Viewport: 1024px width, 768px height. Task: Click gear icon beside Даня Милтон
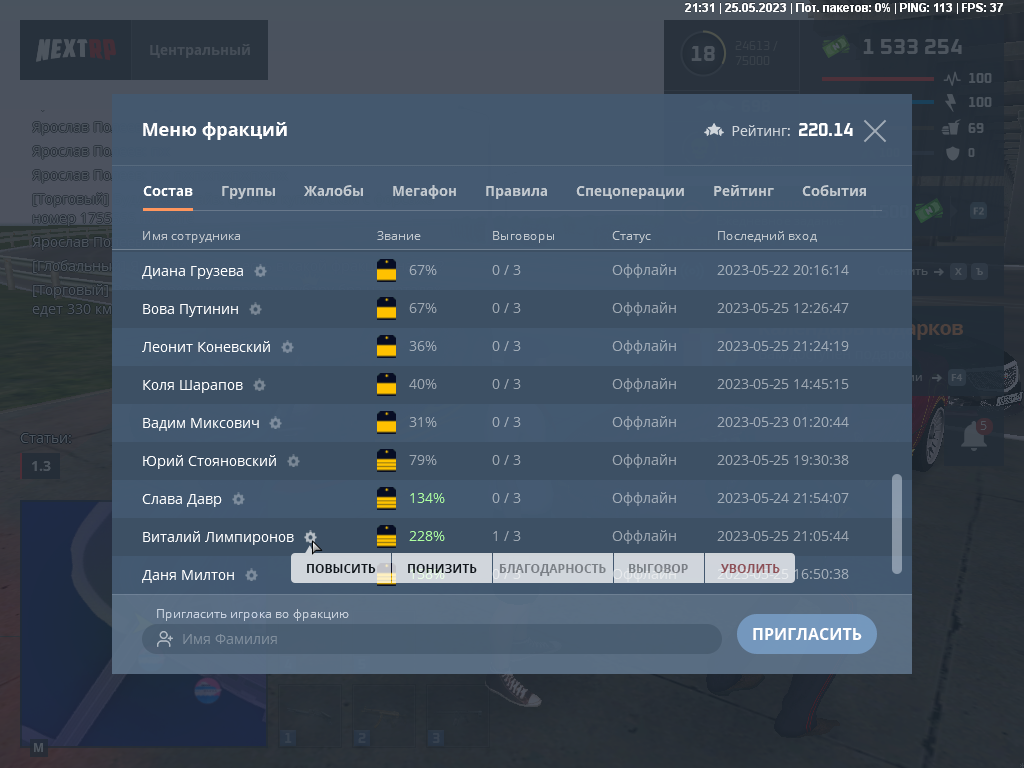click(252, 575)
